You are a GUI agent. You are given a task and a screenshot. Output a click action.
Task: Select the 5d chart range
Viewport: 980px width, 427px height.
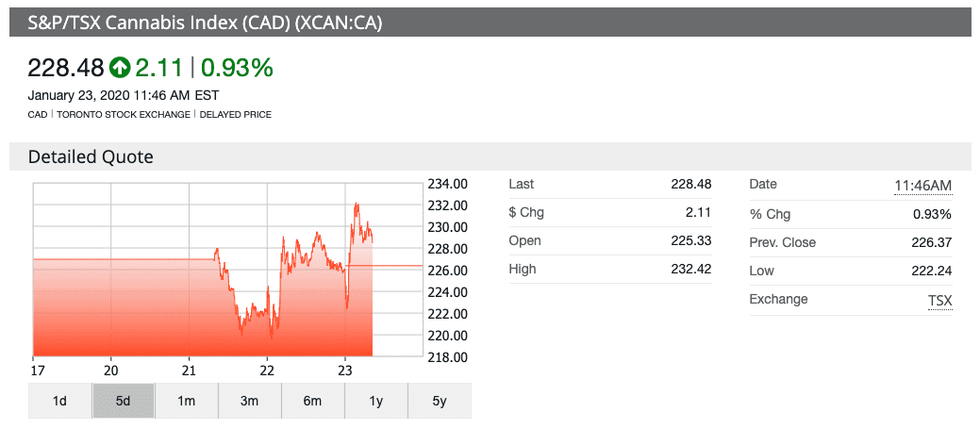click(123, 401)
